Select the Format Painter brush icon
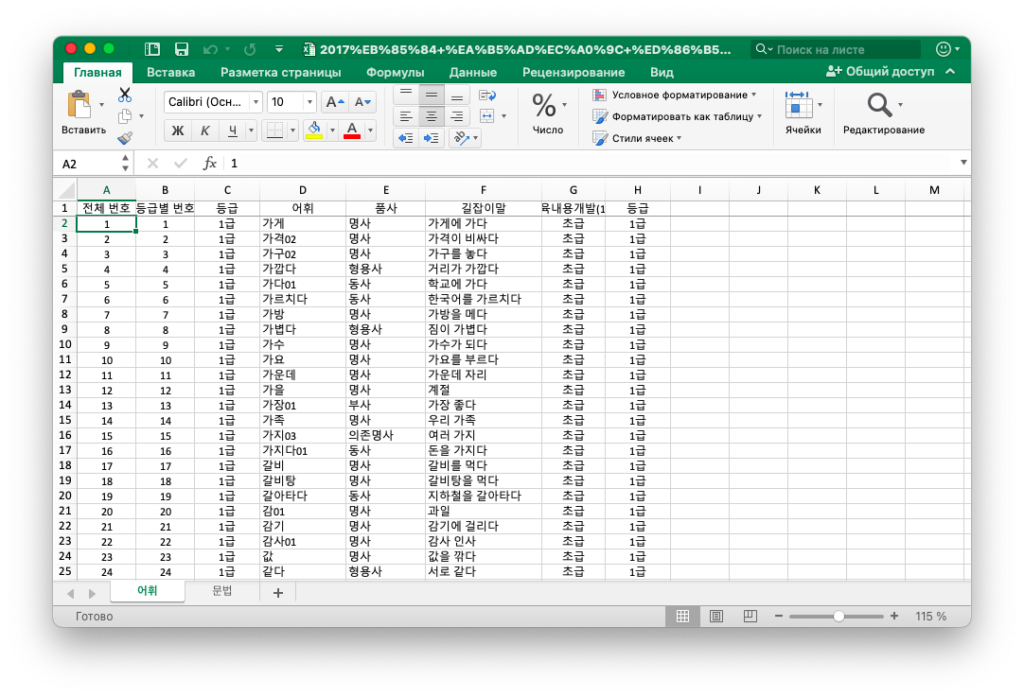Image resolution: width=1024 pixels, height=697 pixels. [x=125, y=138]
